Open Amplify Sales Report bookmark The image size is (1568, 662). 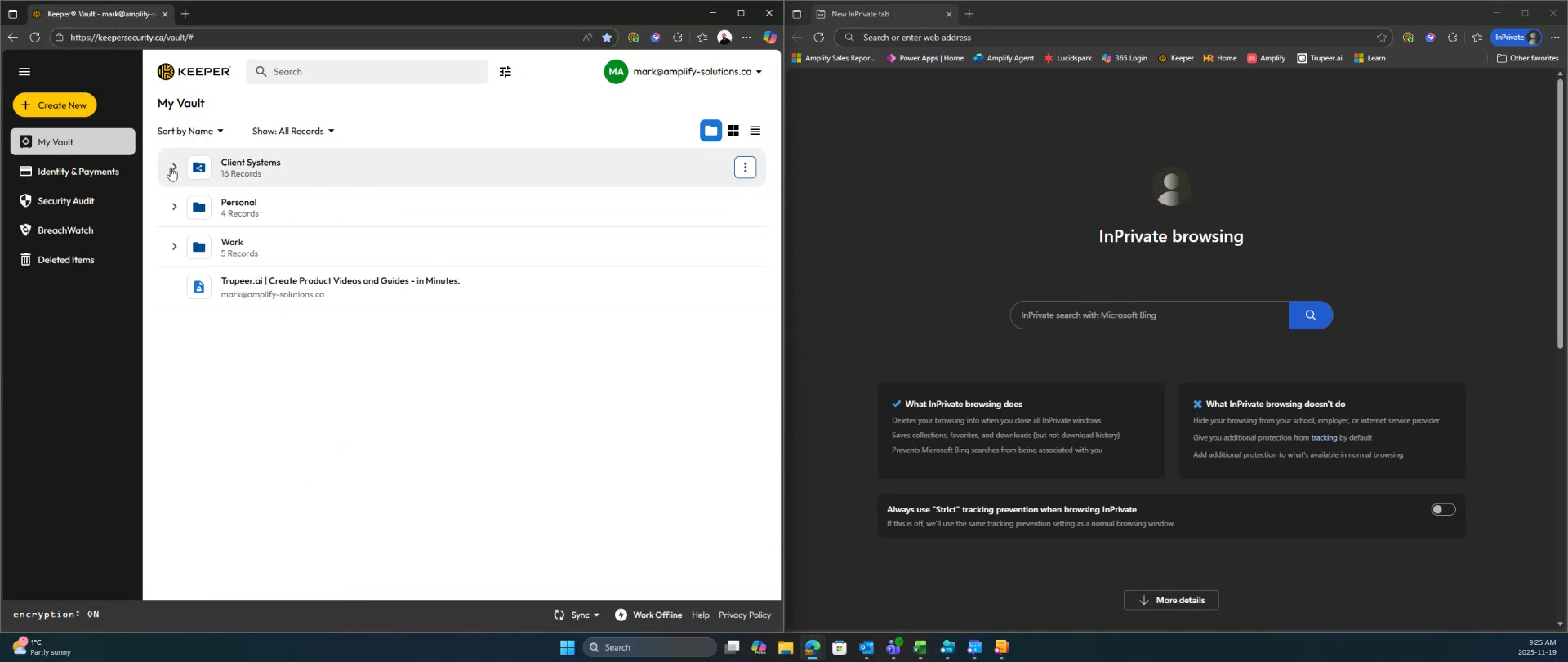833,58
